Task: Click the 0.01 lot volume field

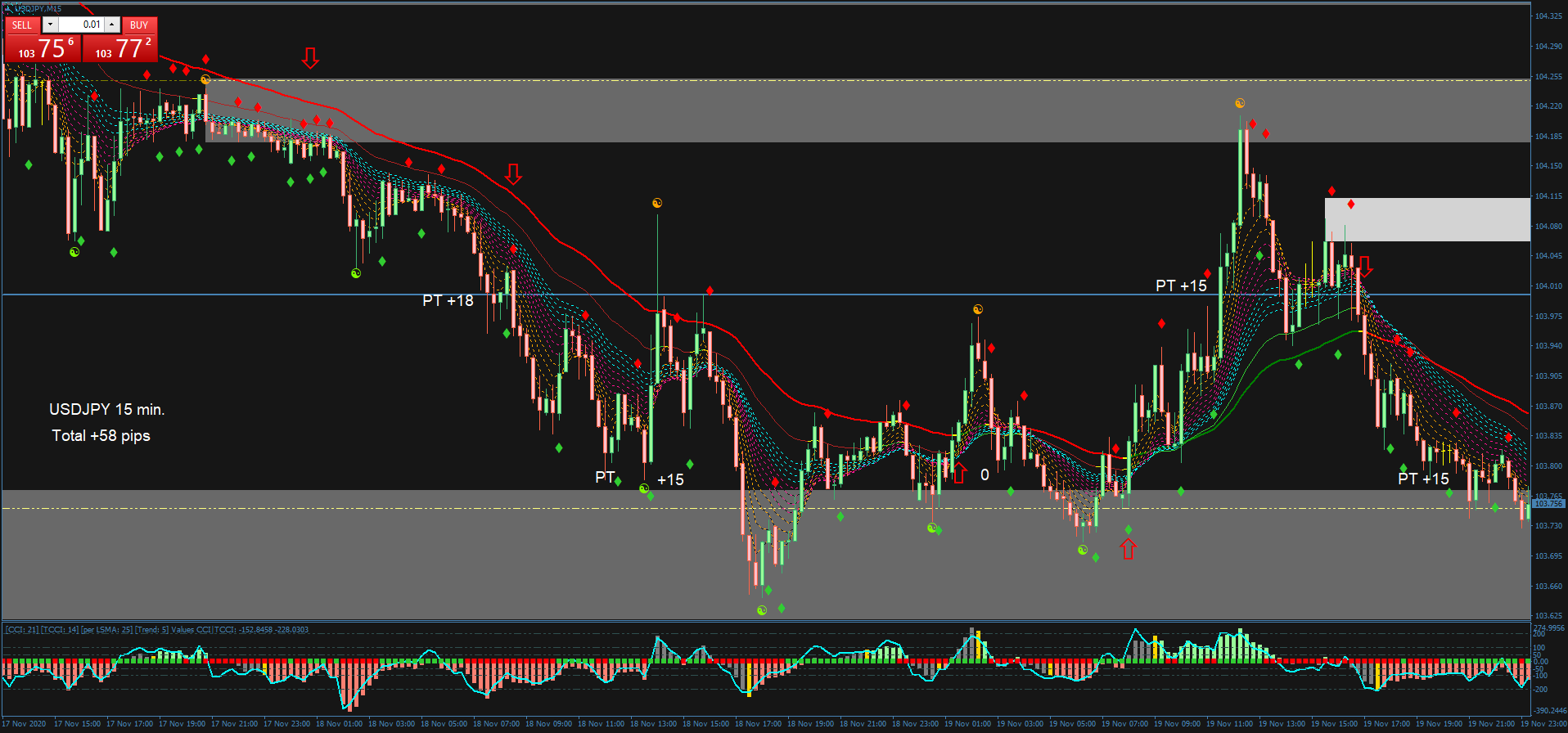Action: click(x=81, y=25)
